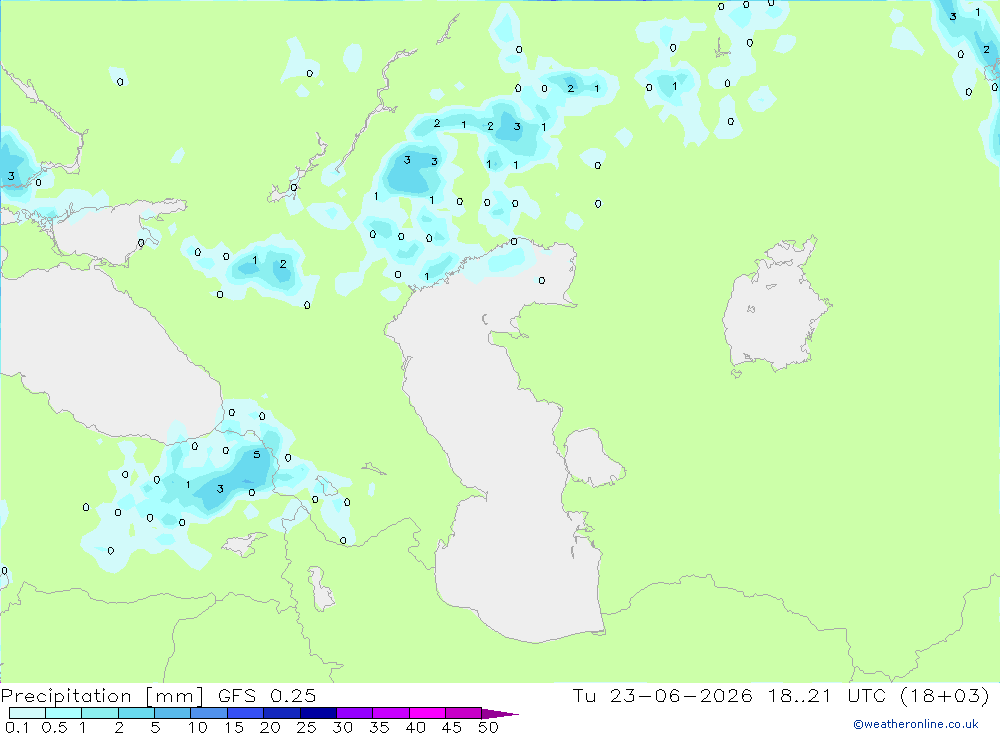This screenshot has height=733, width=1000.
Task: Click the legend tick label "45"
Action: (x=452, y=727)
